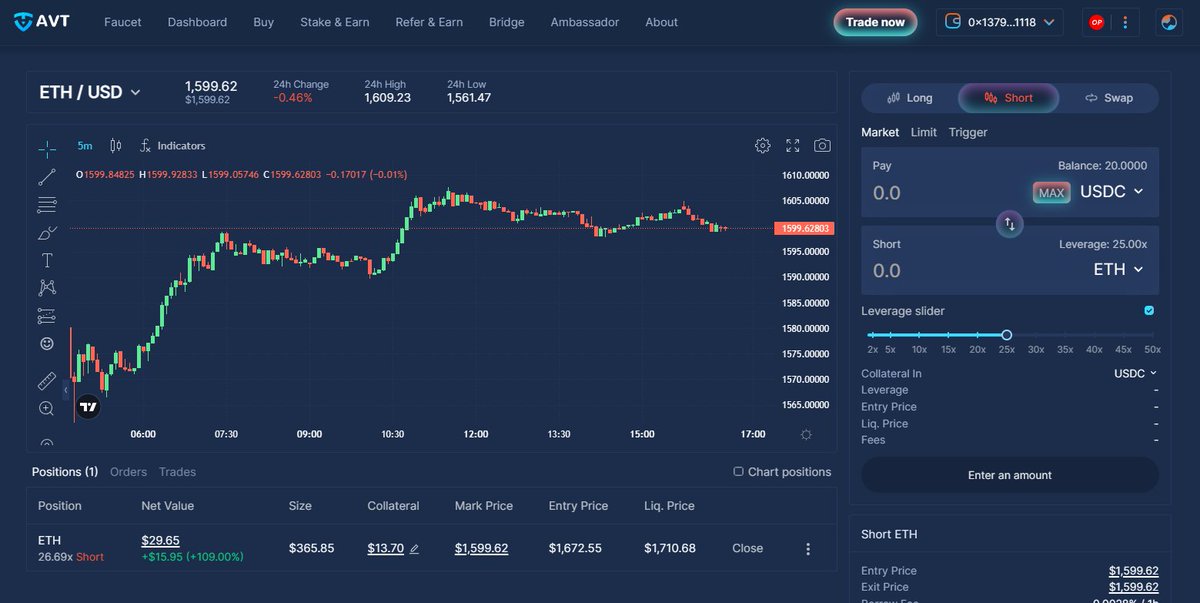Select the trend line drawing tool
The image size is (1200, 603).
(x=47, y=178)
